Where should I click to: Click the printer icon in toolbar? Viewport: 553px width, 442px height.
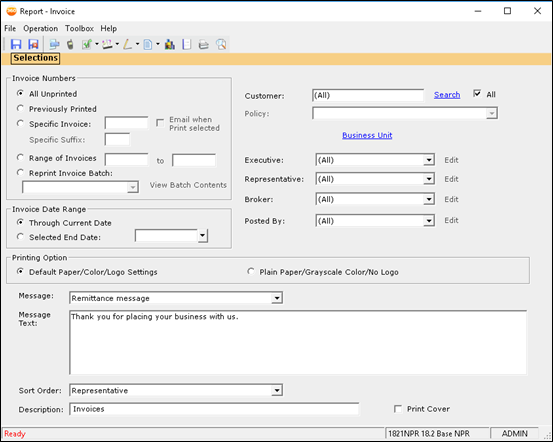click(203, 44)
